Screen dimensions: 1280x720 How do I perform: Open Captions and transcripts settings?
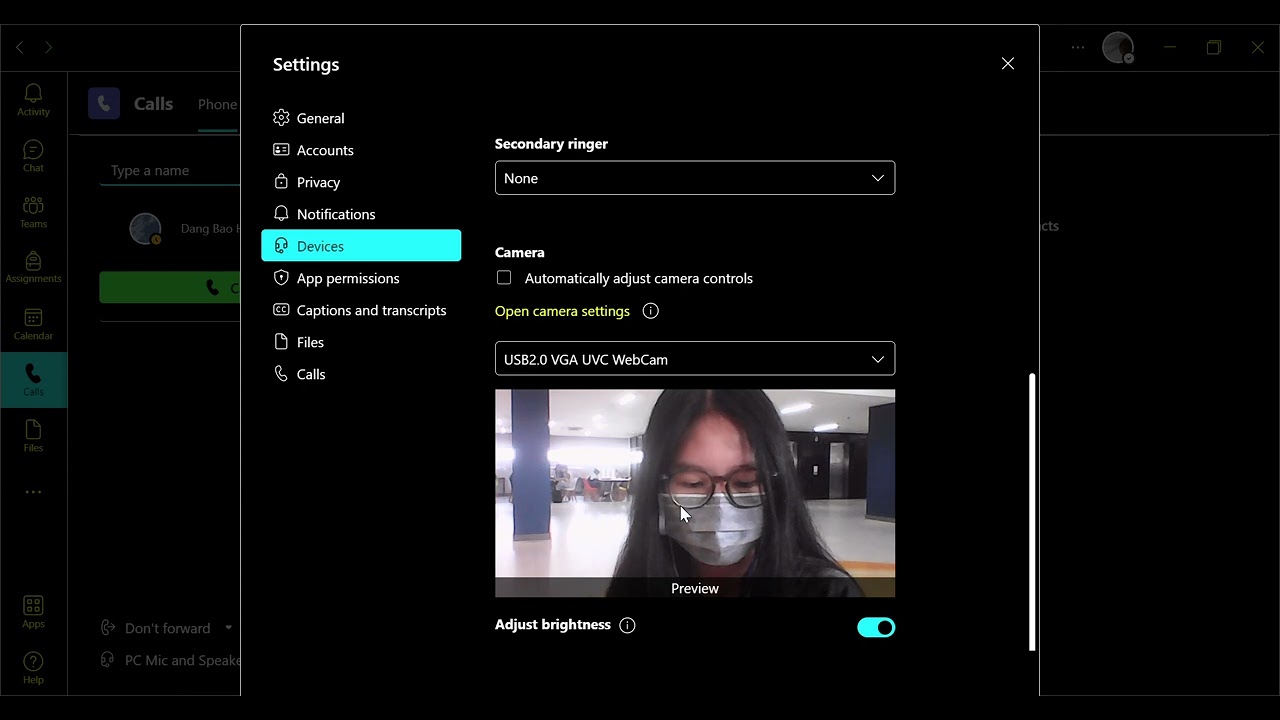361,310
